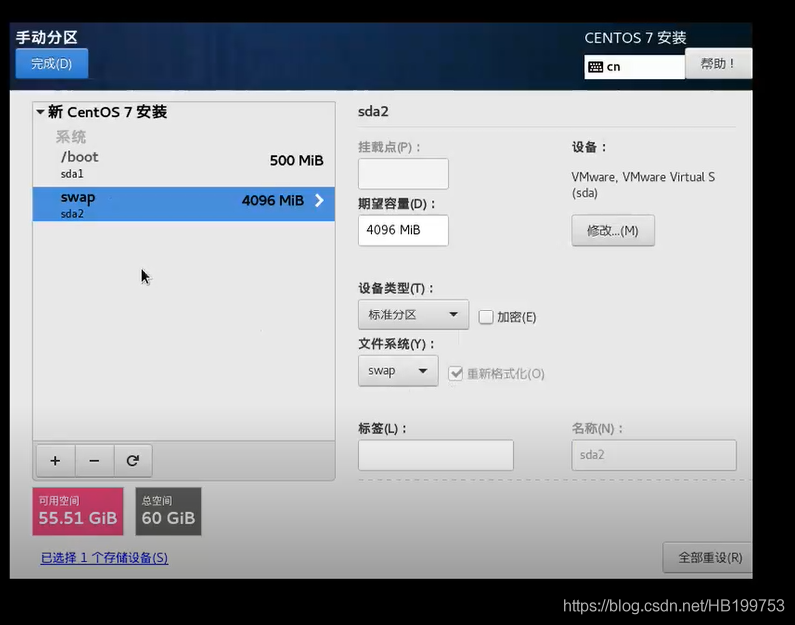Click the 修改...(M) modify button
The width and height of the screenshot is (795, 625).
tap(613, 231)
